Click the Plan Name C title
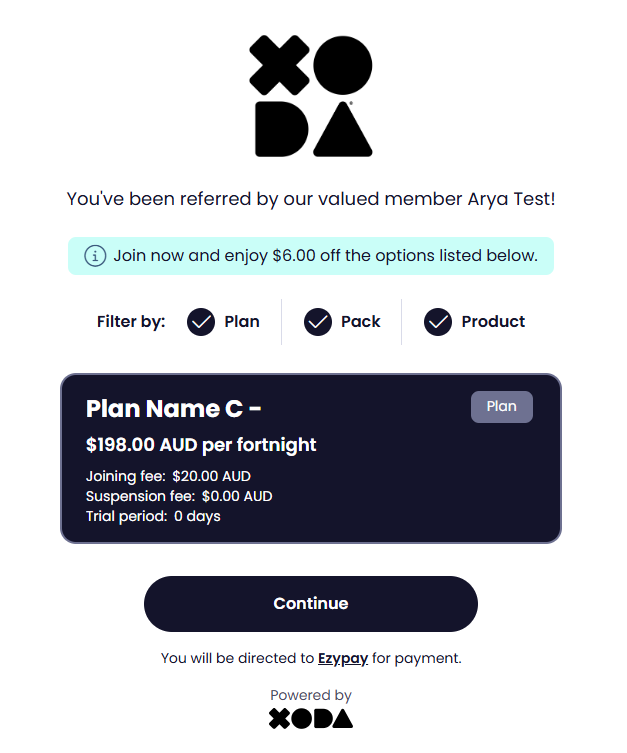 pos(174,408)
